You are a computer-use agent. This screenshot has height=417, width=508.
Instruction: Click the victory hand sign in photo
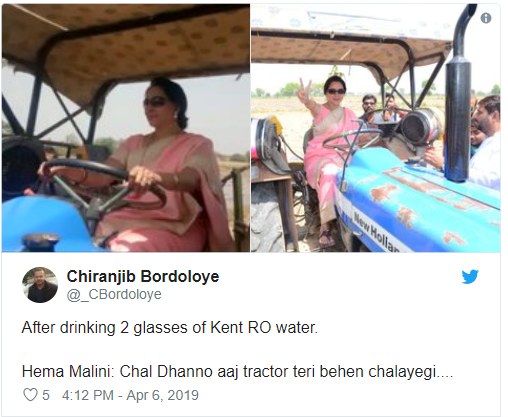(x=305, y=91)
